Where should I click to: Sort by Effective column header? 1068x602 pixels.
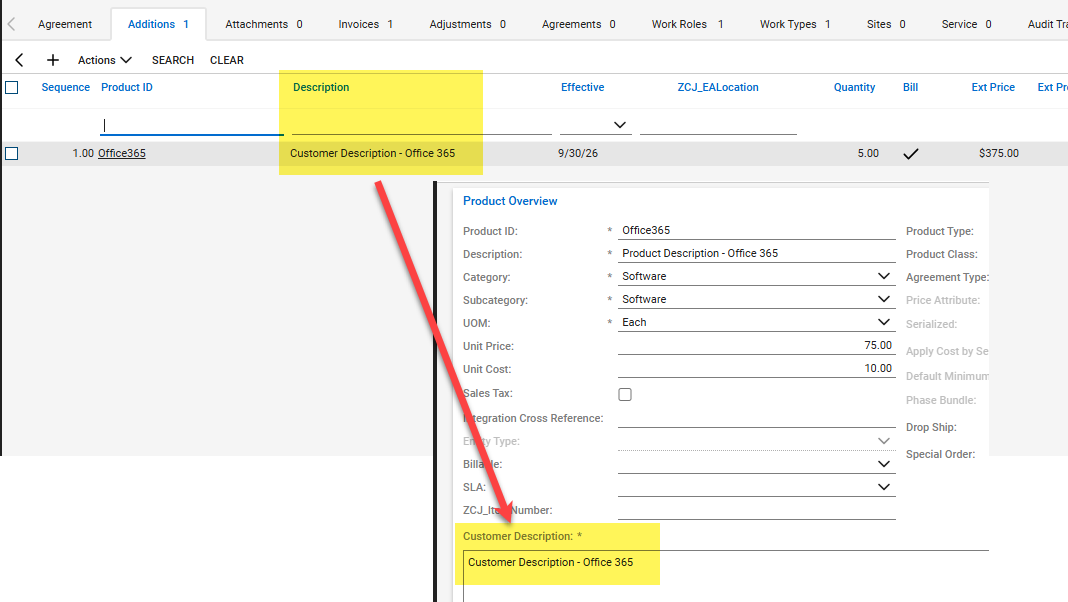click(x=582, y=87)
